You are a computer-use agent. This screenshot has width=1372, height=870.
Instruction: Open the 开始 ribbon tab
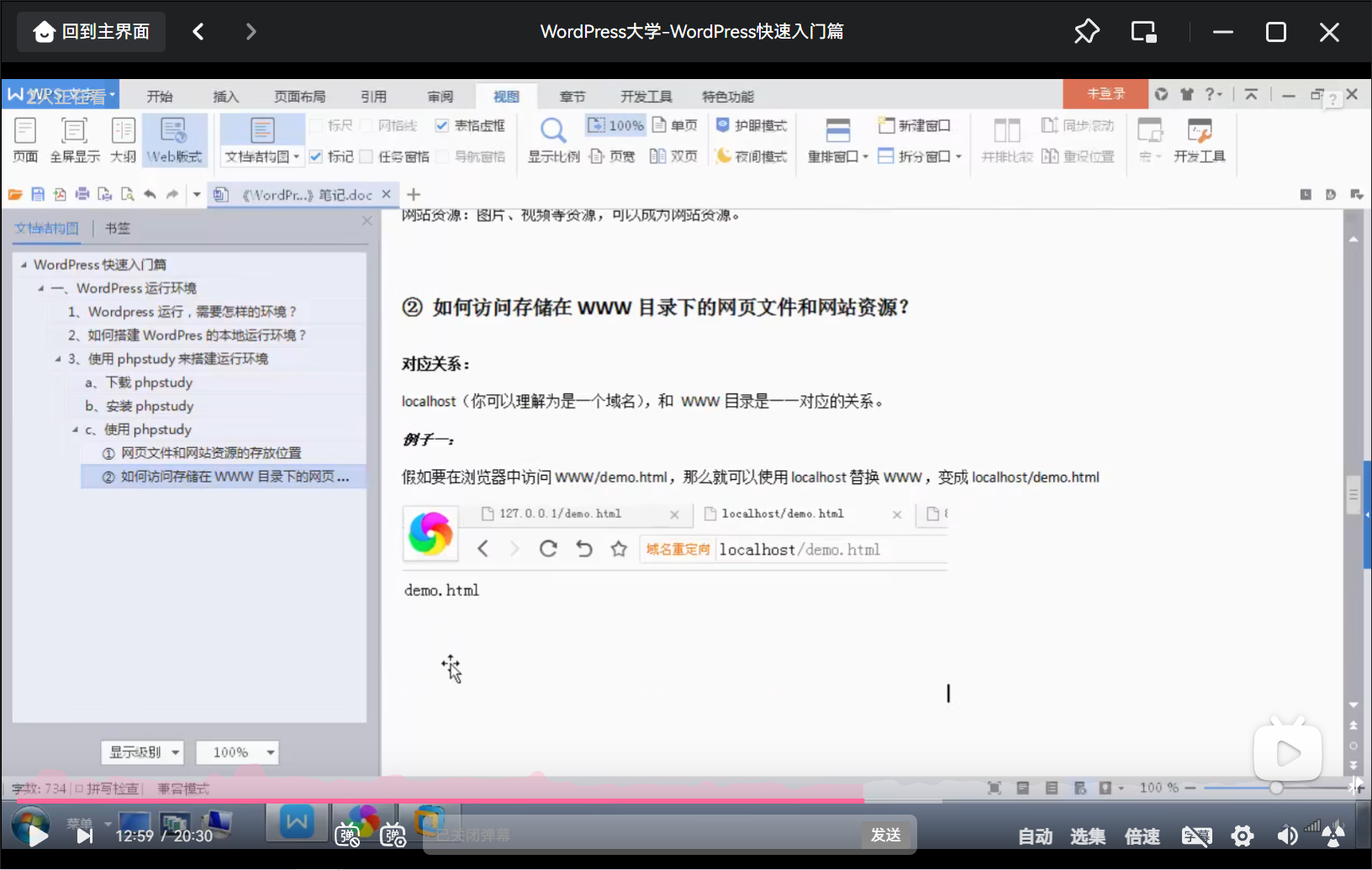(160, 96)
